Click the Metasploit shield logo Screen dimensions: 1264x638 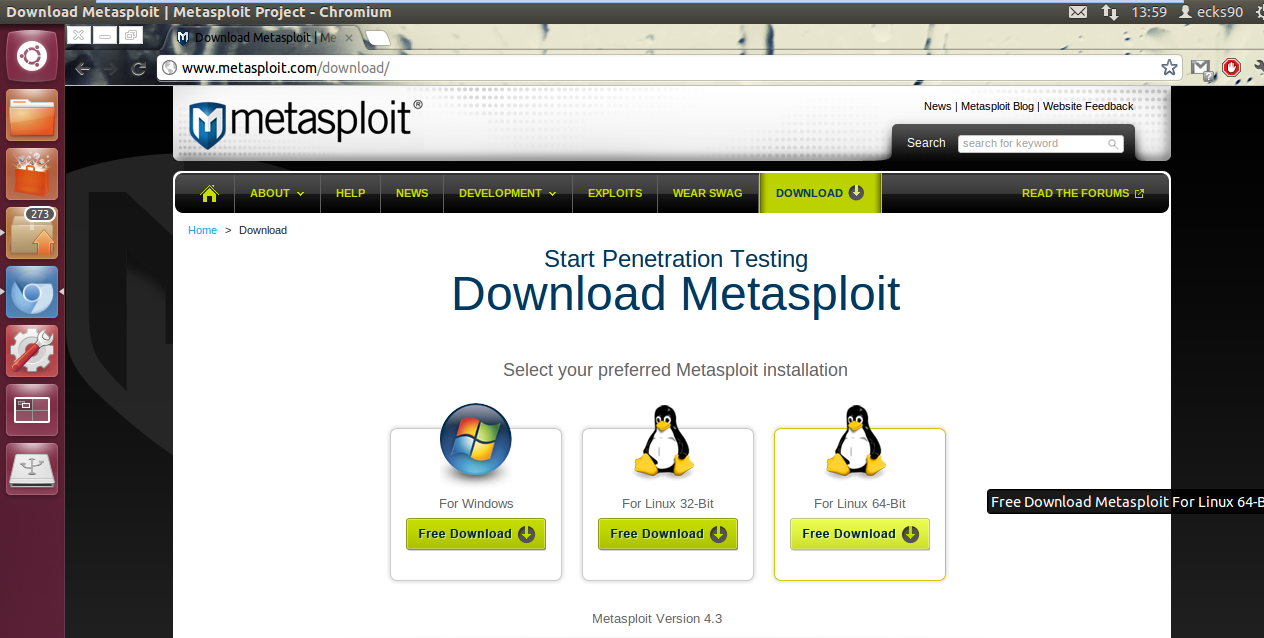pos(207,125)
